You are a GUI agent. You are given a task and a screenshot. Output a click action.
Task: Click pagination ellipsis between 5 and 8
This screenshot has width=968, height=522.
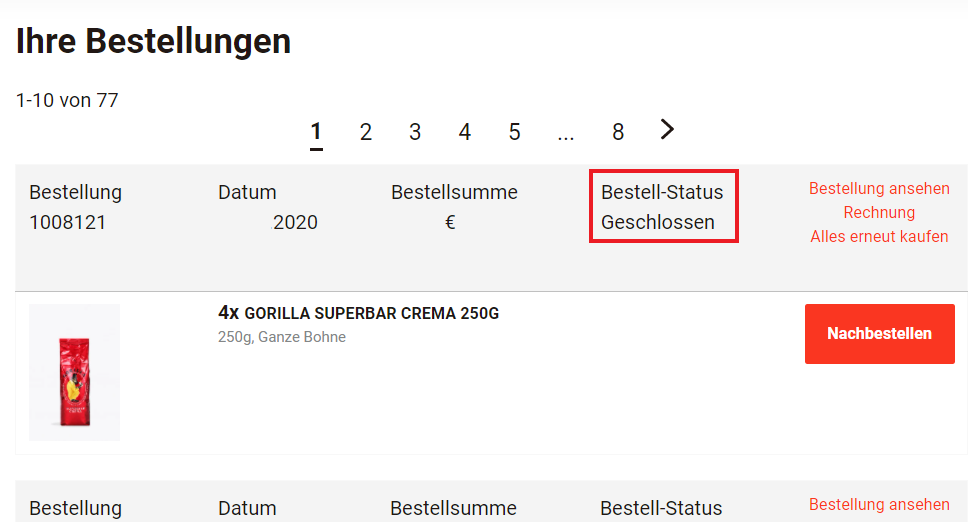[565, 135]
